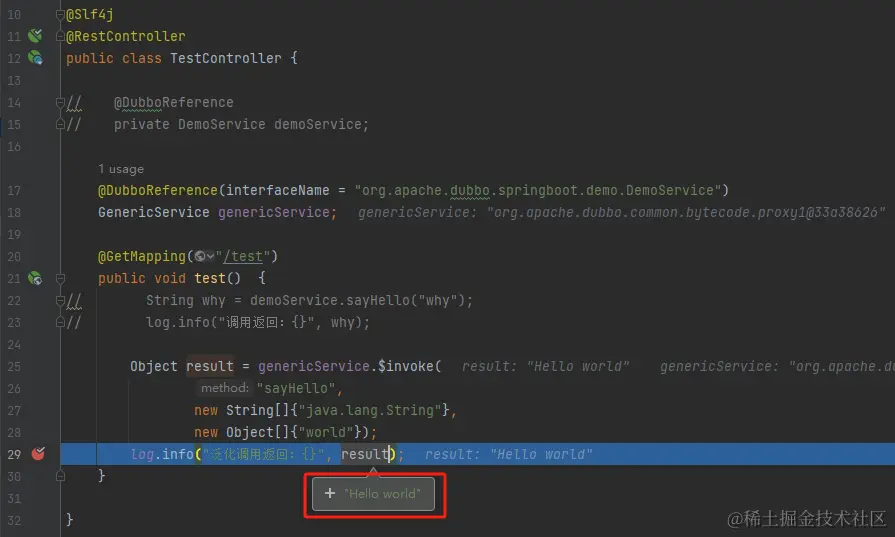Click the genericService field name on line 18
895x537 pixels.
coord(273,212)
